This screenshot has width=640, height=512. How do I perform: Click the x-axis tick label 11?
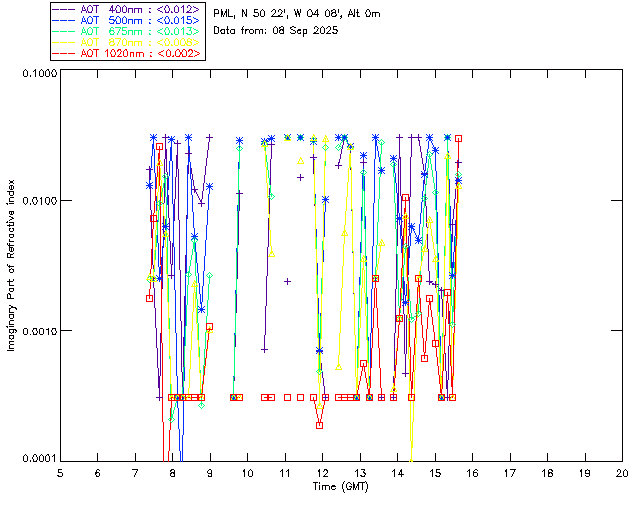pyautogui.click(x=285, y=473)
